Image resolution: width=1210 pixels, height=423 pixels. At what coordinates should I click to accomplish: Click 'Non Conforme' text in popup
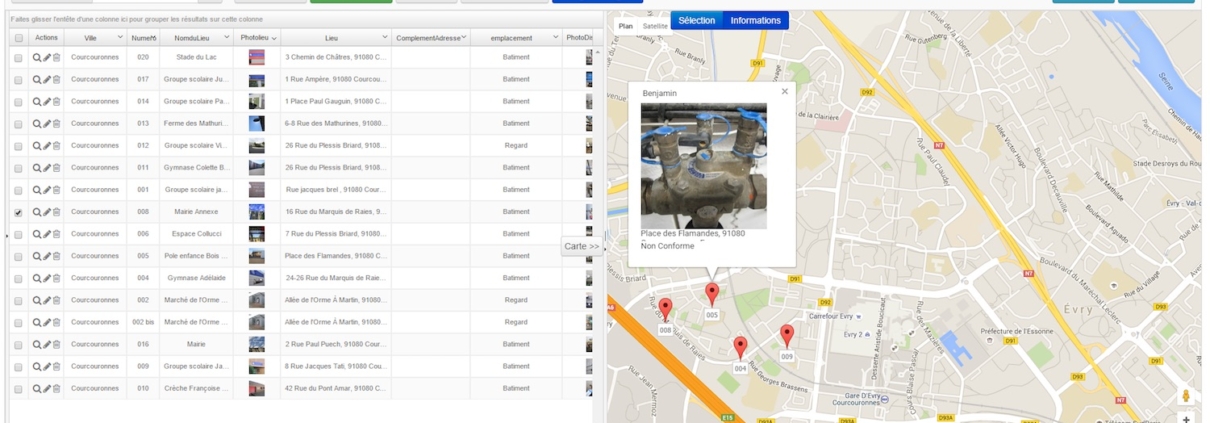[x=668, y=246]
